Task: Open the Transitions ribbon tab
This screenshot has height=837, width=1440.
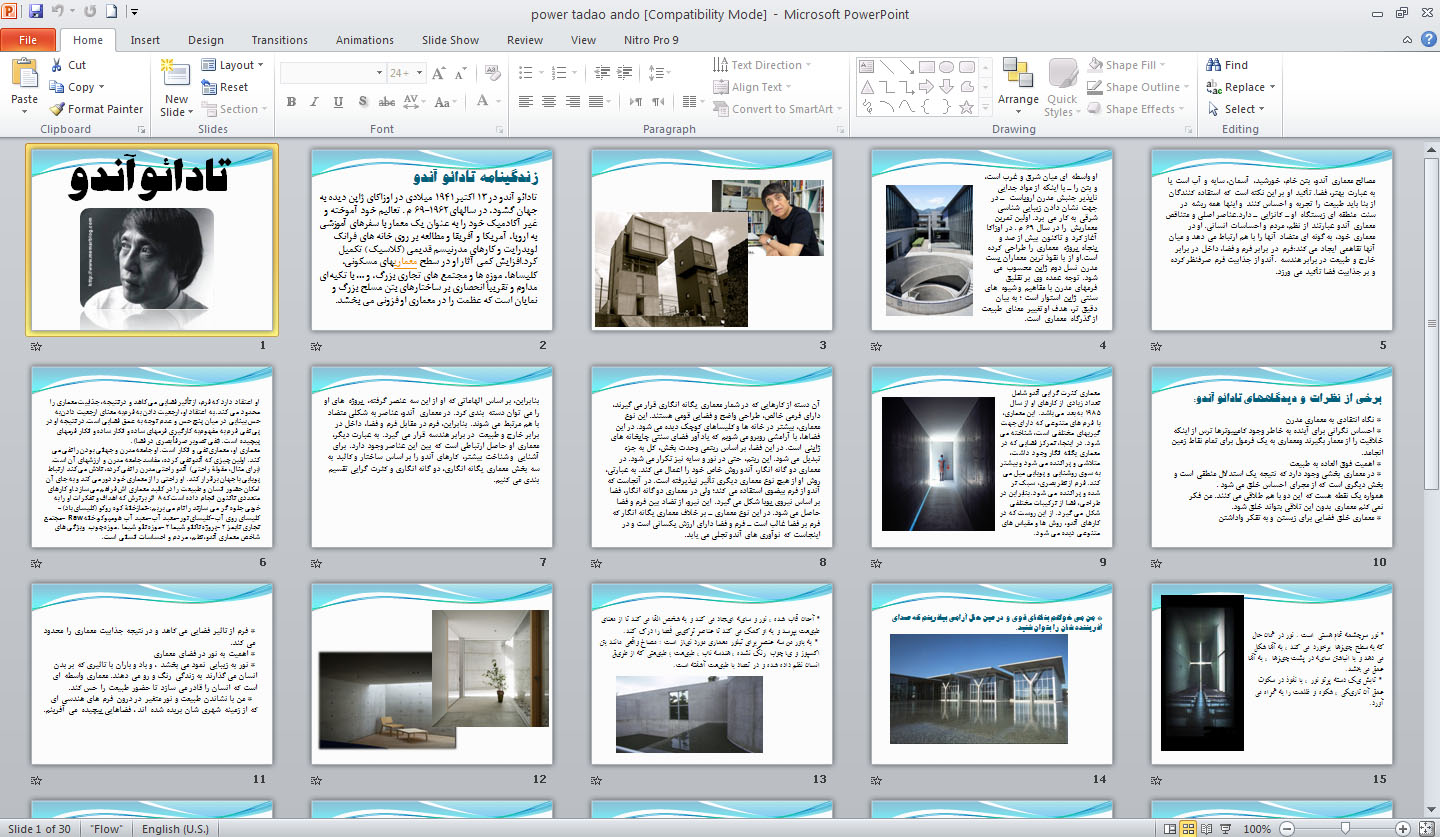Action: [x=279, y=40]
